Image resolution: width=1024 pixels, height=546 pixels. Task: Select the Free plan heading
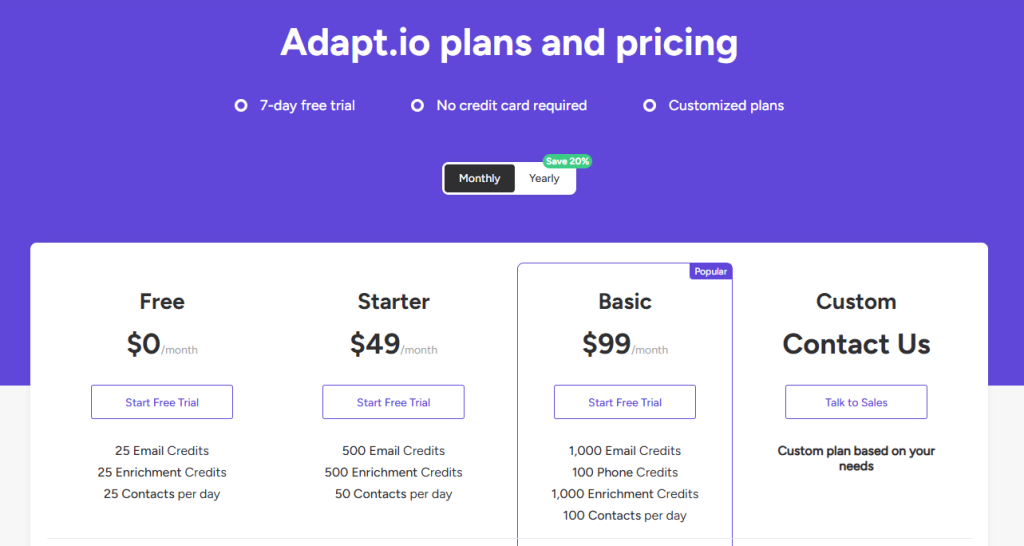tap(162, 301)
